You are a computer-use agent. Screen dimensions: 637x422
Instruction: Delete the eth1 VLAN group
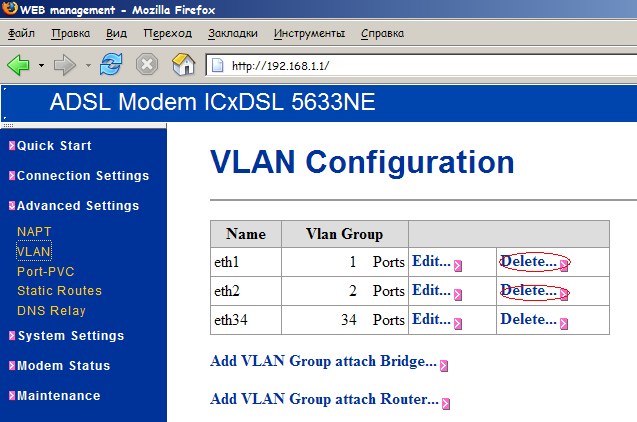point(529,261)
